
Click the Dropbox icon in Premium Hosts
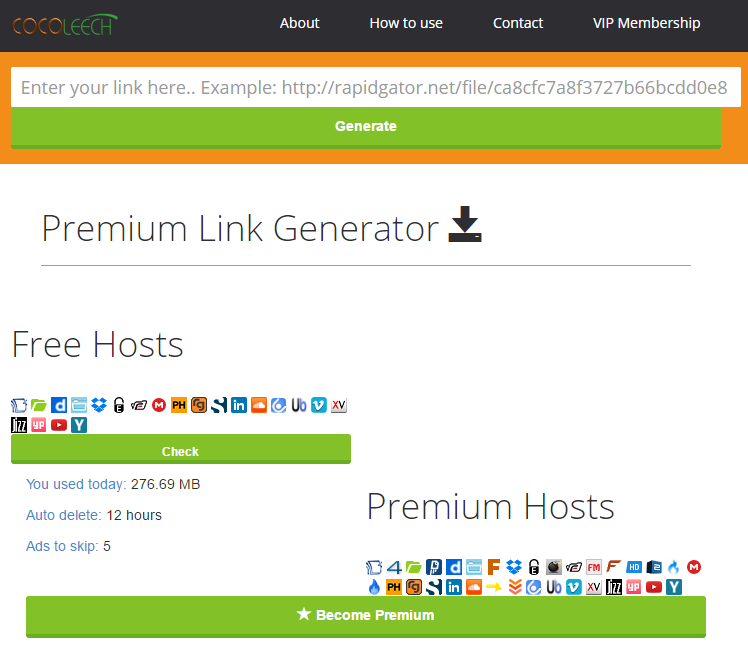514,567
